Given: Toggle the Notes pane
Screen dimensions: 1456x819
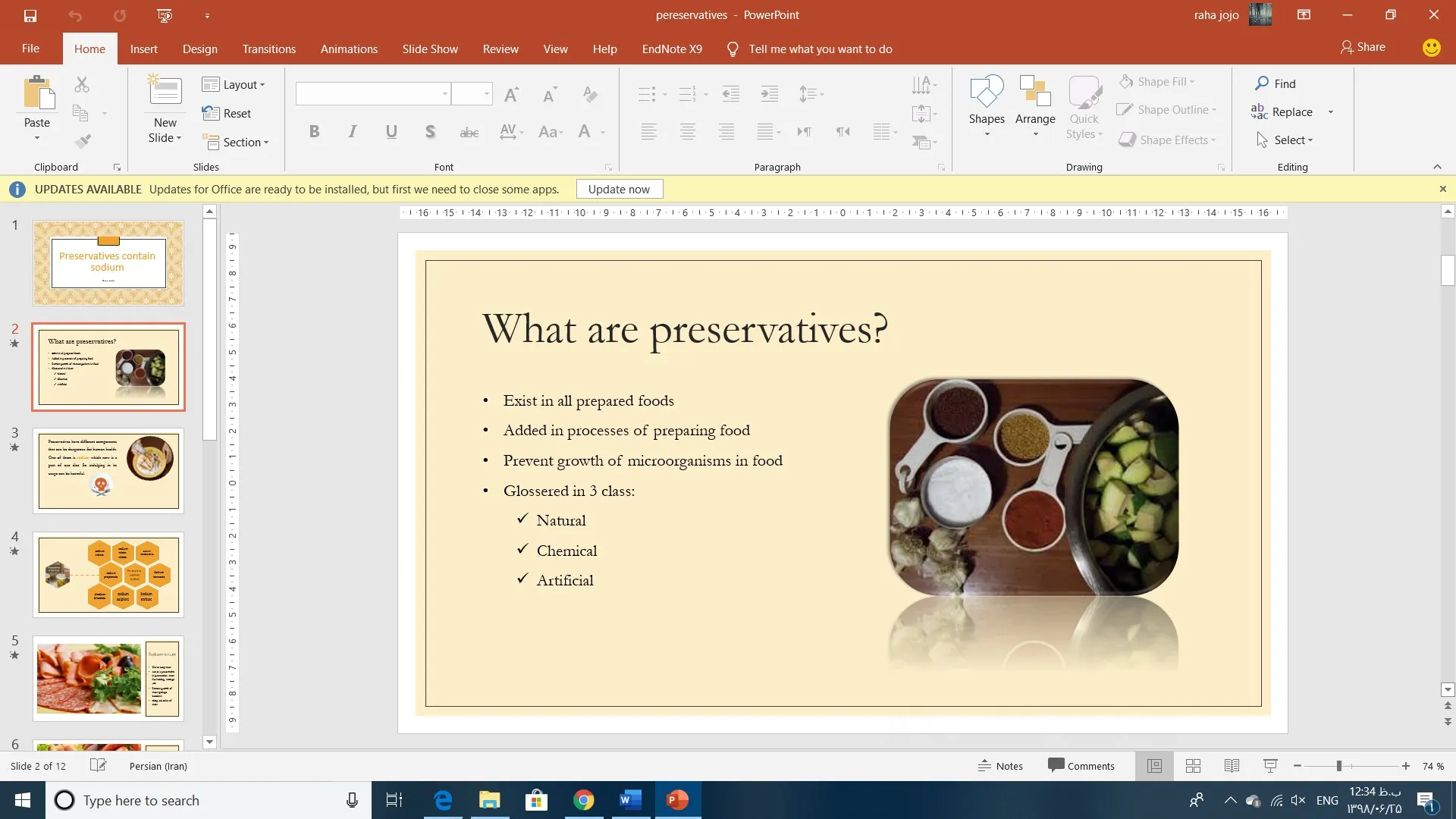Looking at the screenshot, I should (1000, 766).
